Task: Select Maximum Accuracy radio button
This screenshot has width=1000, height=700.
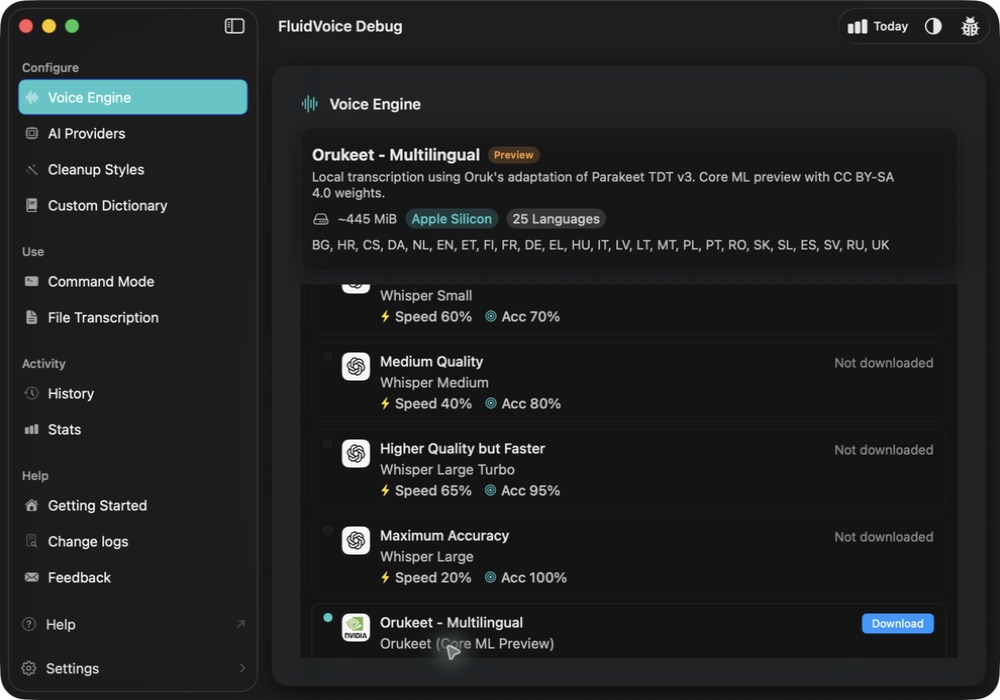Action: pos(328,530)
